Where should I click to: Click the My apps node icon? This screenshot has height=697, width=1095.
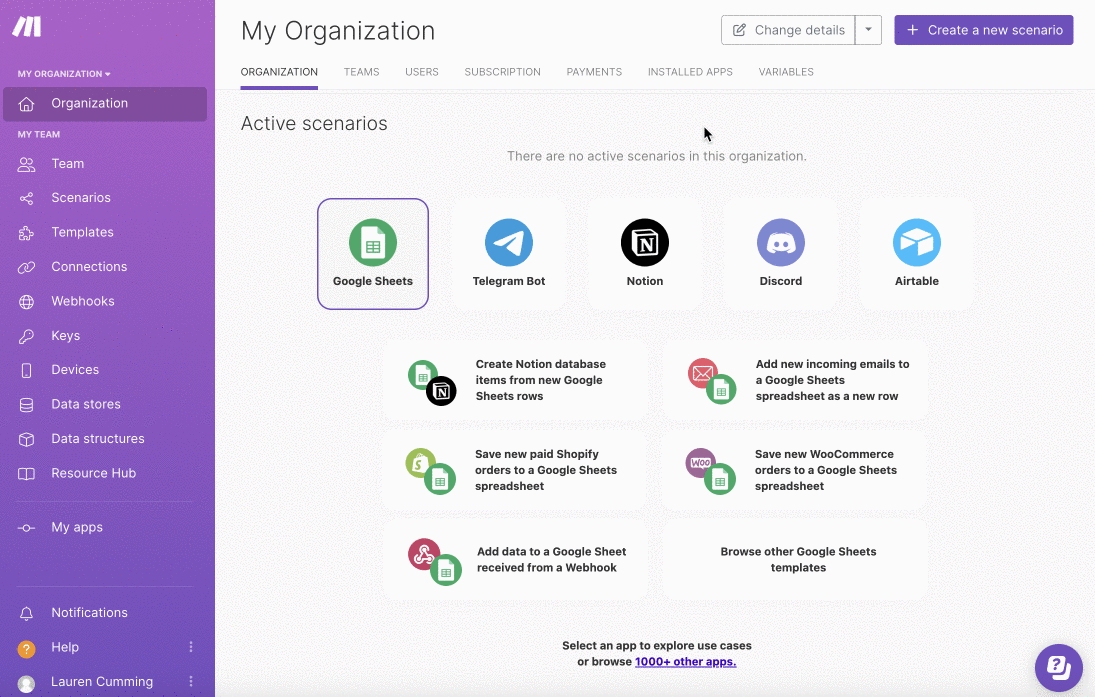tap(27, 528)
